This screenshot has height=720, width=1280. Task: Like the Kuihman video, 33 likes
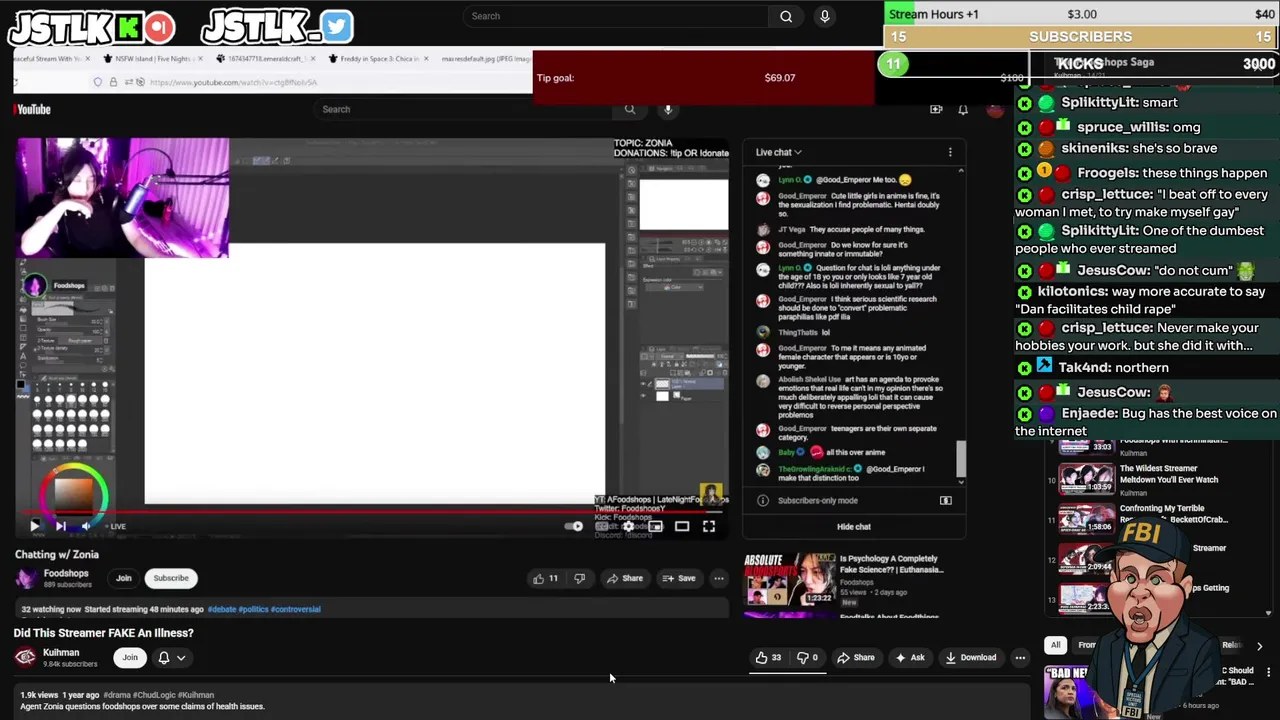coord(768,657)
